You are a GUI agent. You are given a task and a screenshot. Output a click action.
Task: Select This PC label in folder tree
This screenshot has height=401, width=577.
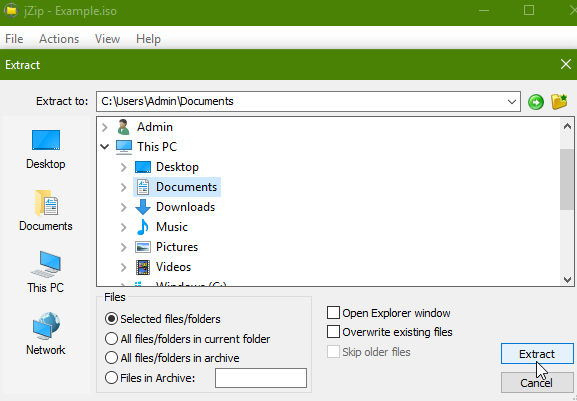click(157, 147)
